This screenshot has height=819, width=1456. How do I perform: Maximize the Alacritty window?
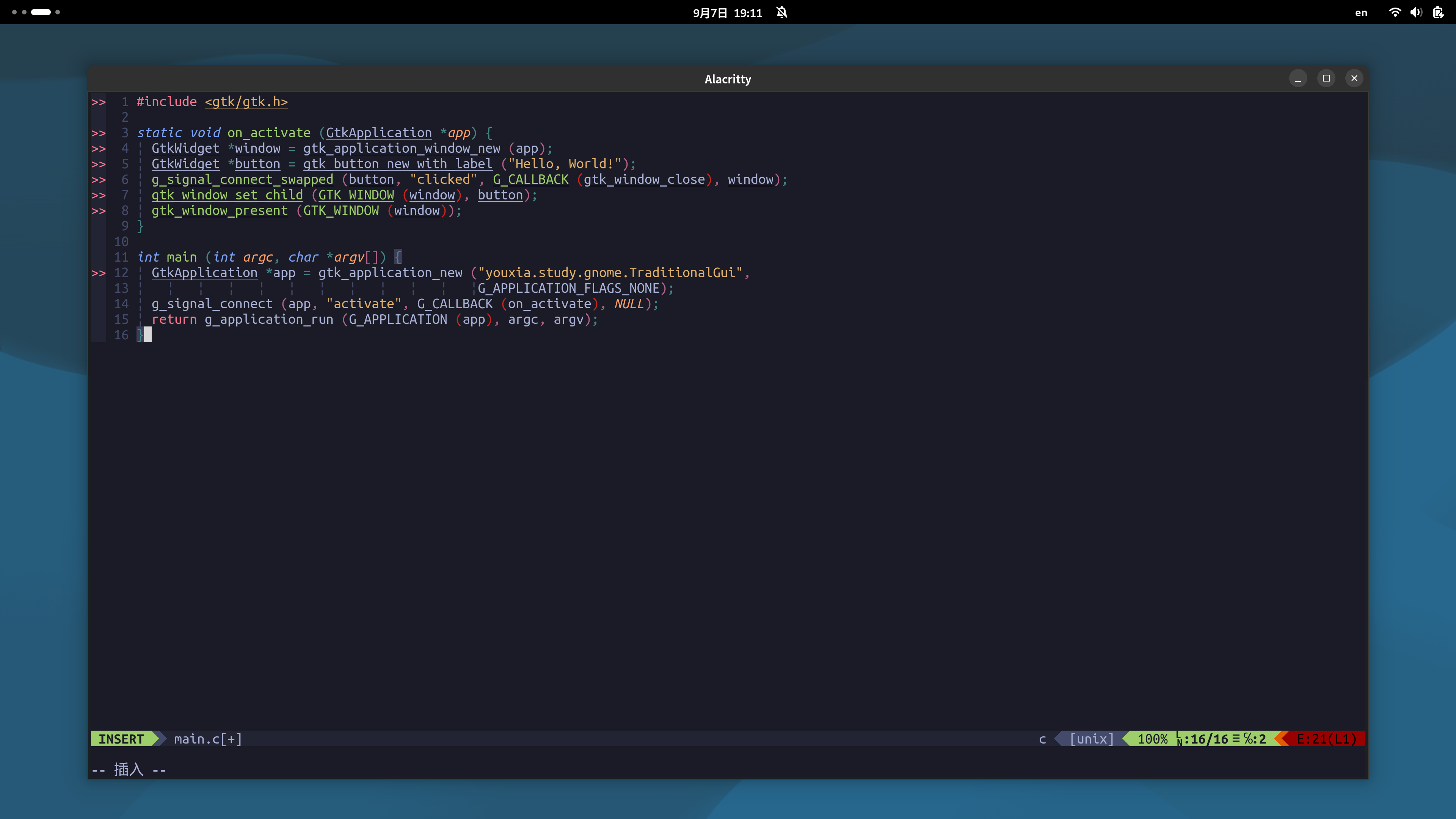coord(1326,78)
